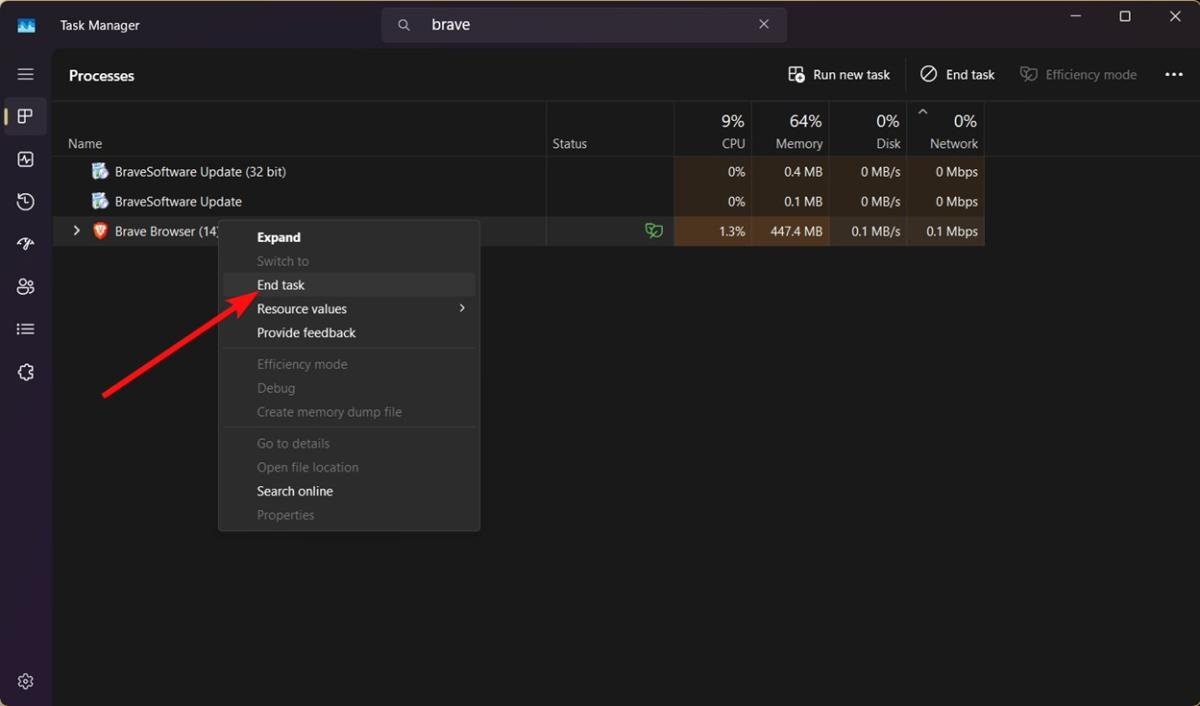The width and height of the screenshot is (1200, 706).
Task: Open Task Manager settings gear
Action: click(26, 681)
